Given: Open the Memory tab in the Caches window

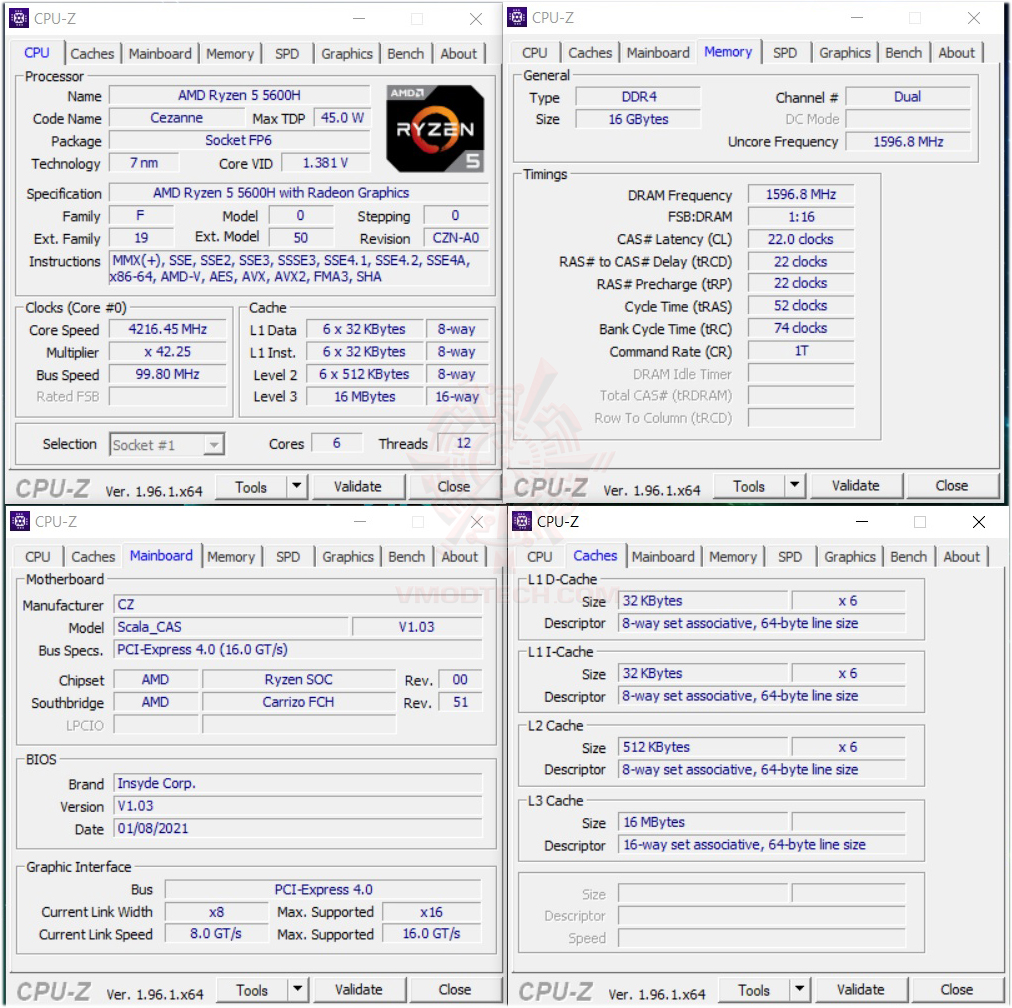Looking at the screenshot, I should click(x=733, y=556).
